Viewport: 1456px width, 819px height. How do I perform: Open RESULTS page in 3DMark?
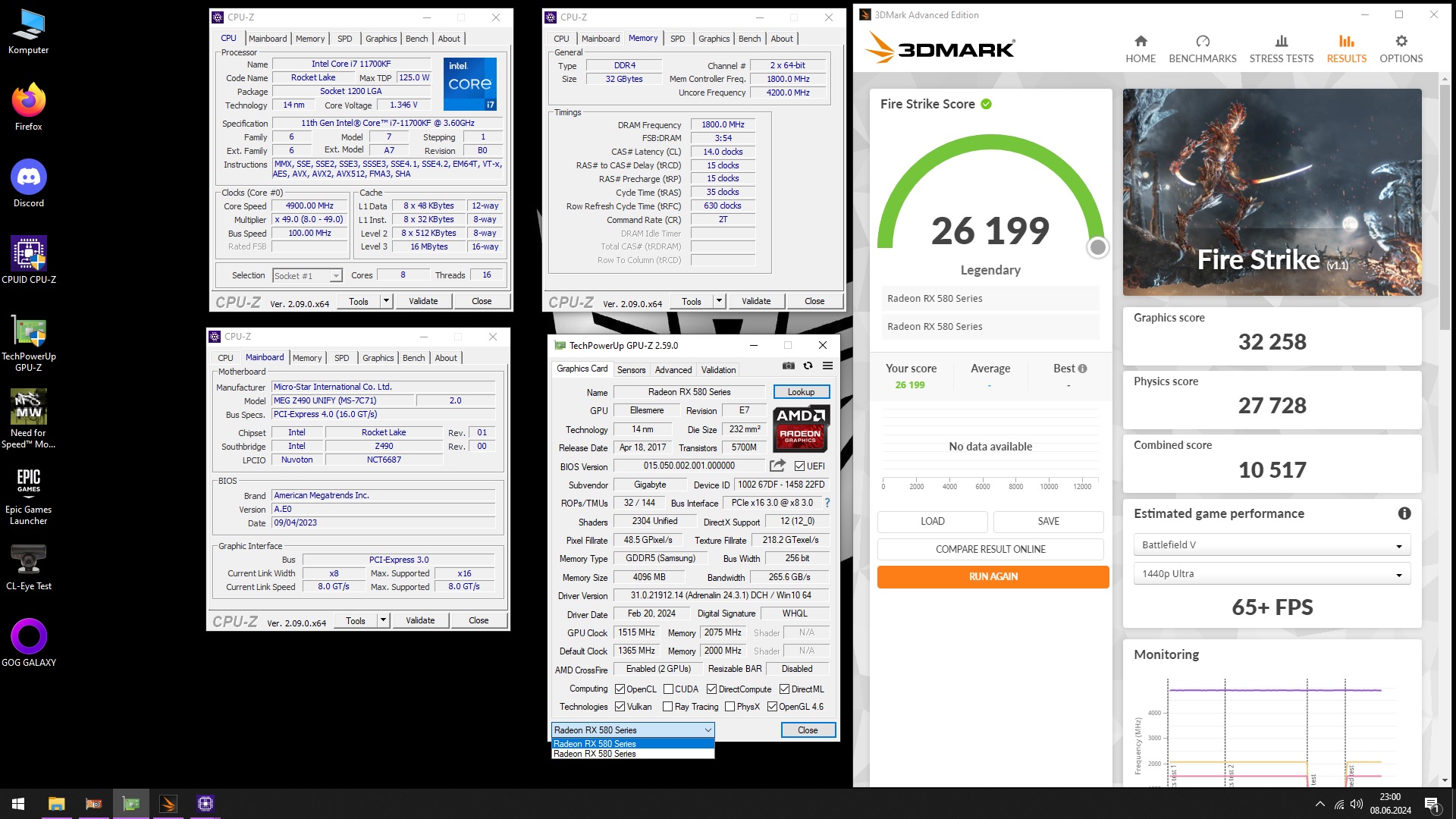pos(1346,49)
